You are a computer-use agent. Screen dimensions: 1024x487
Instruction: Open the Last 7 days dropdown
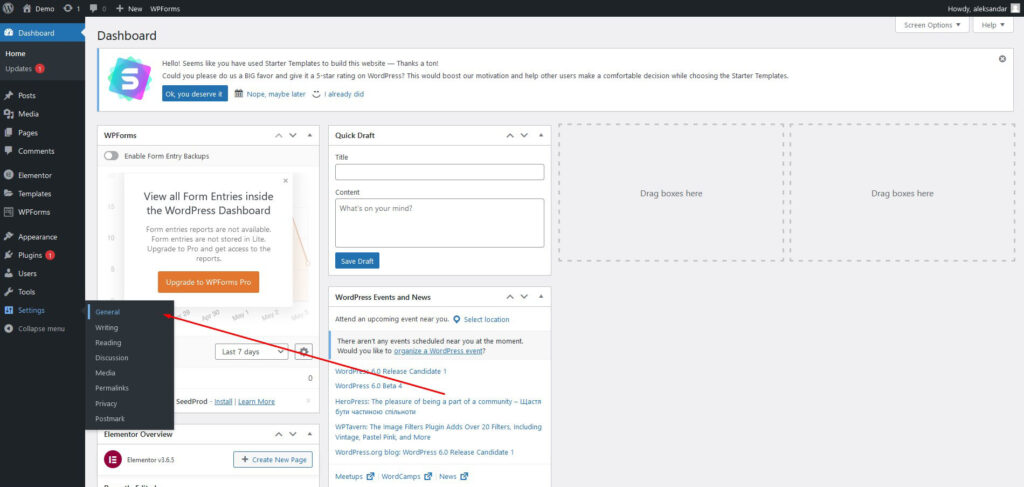[251, 351]
